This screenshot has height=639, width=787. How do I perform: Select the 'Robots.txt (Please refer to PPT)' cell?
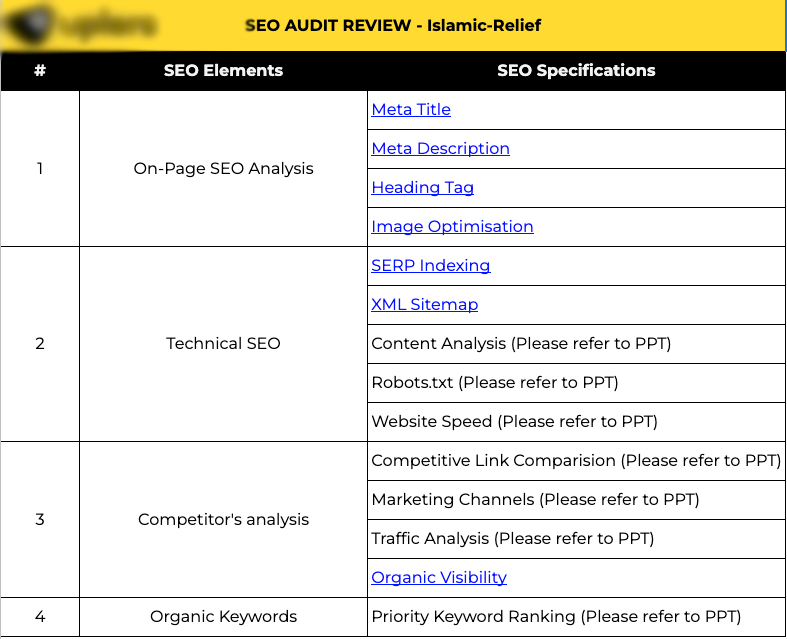(x=576, y=383)
